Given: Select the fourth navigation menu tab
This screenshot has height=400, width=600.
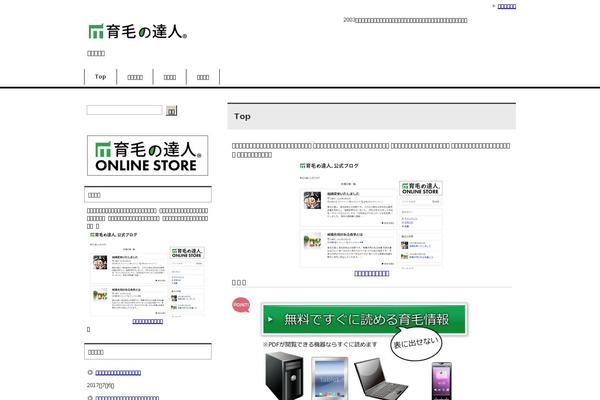Looking at the screenshot, I should point(203,77).
